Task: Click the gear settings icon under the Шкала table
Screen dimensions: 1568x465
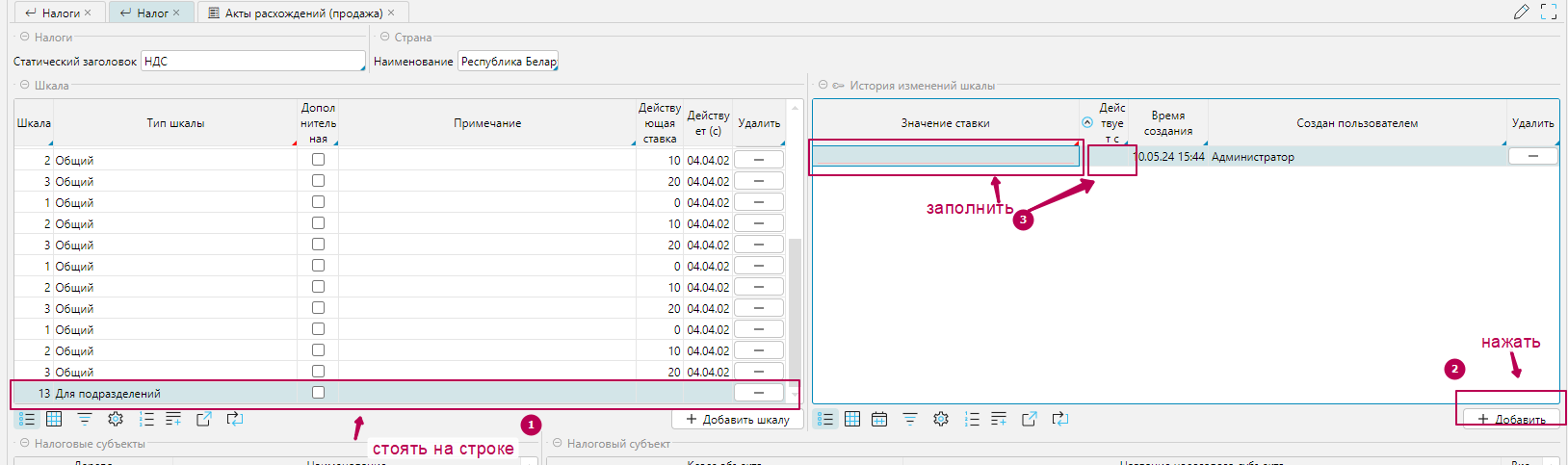Action: (116, 419)
